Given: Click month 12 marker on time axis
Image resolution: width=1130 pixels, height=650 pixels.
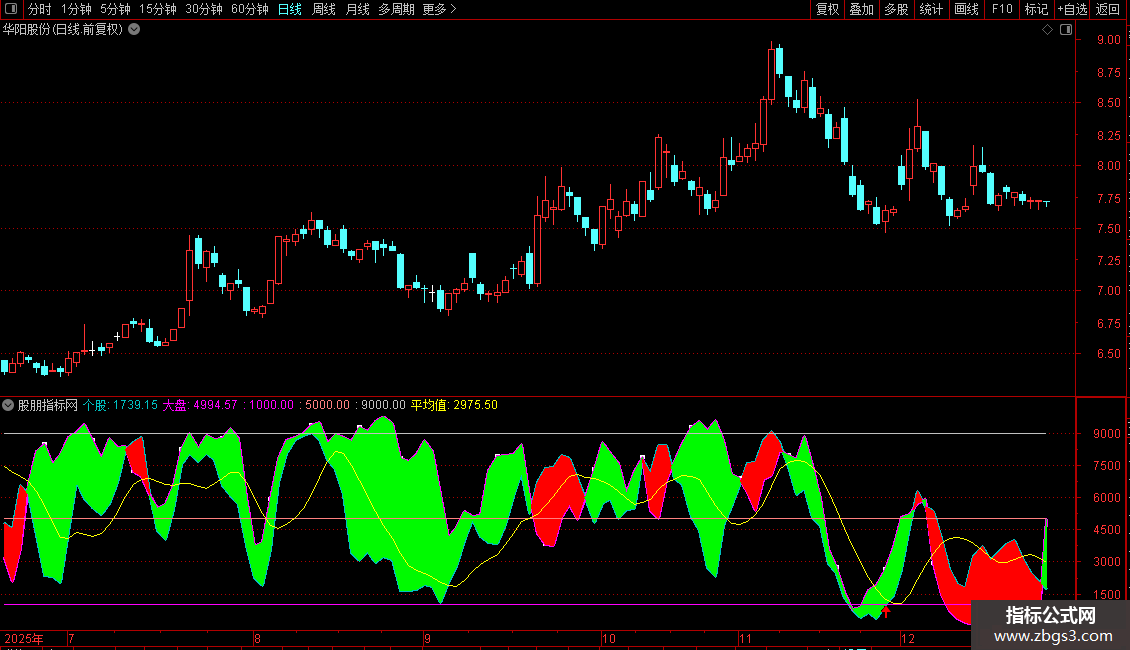Looking at the screenshot, I should point(908,638).
